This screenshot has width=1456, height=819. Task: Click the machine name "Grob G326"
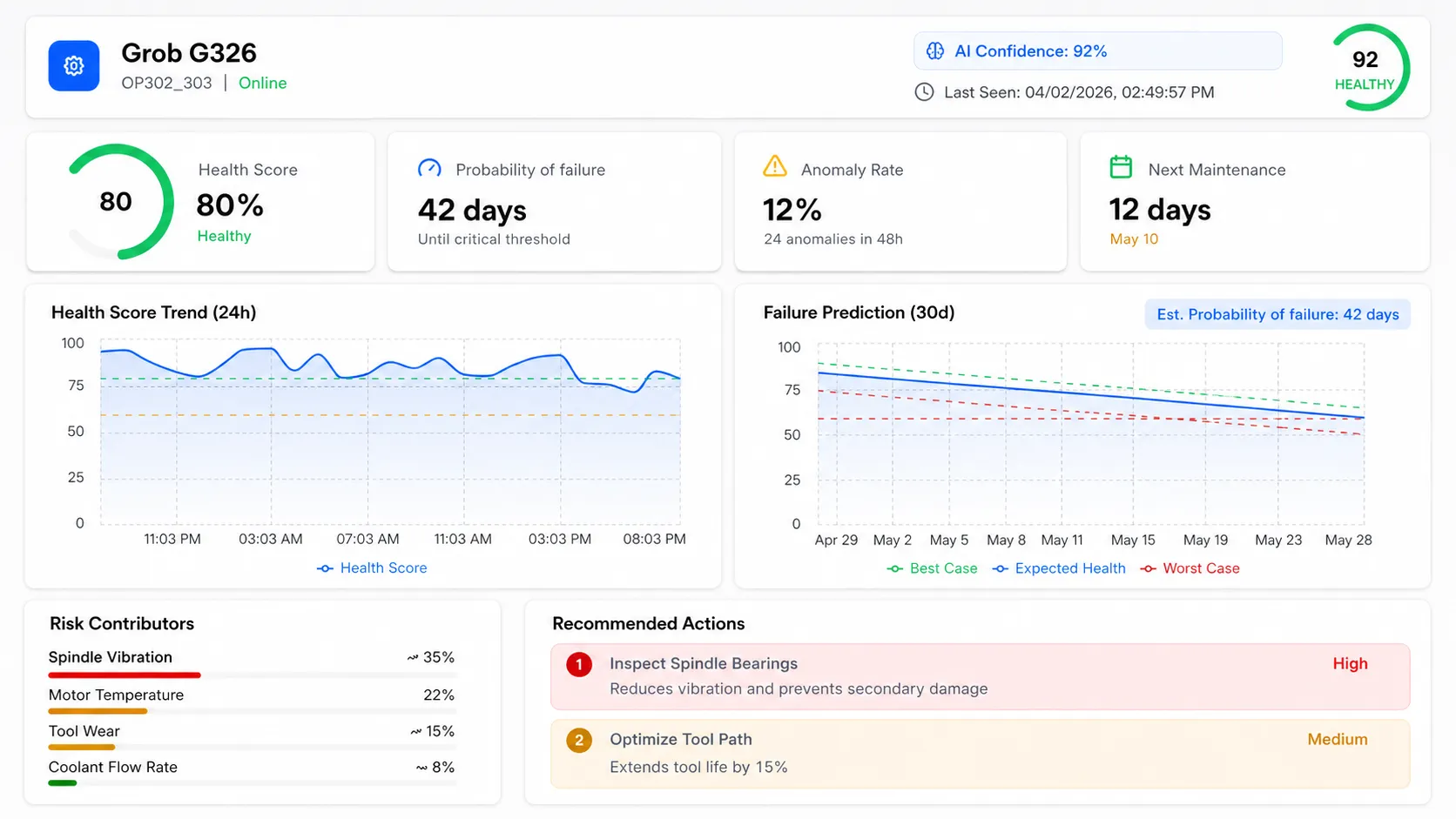(189, 53)
